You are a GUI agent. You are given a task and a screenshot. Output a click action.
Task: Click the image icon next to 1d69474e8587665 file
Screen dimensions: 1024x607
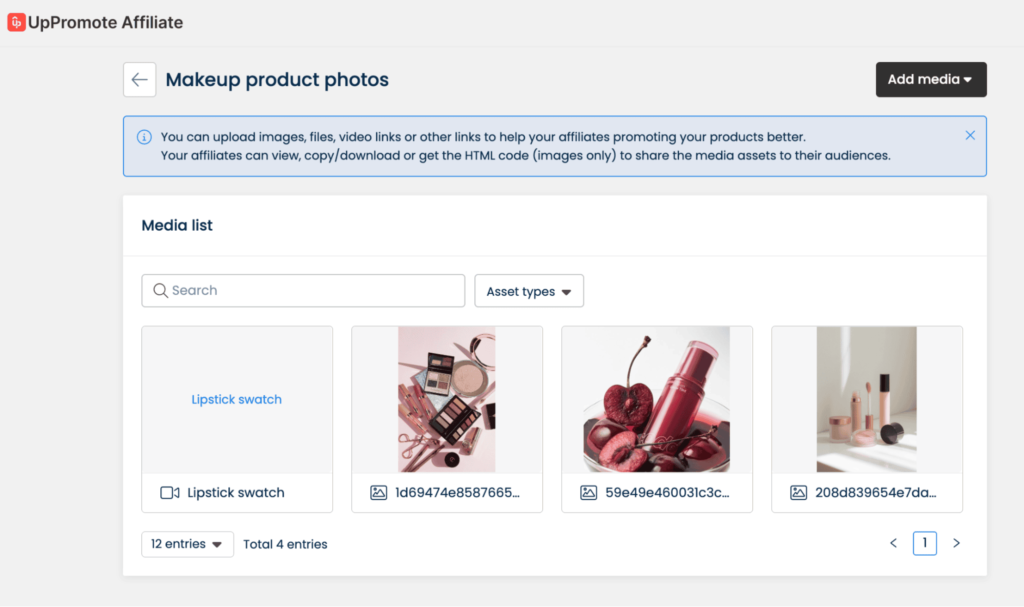(x=378, y=491)
